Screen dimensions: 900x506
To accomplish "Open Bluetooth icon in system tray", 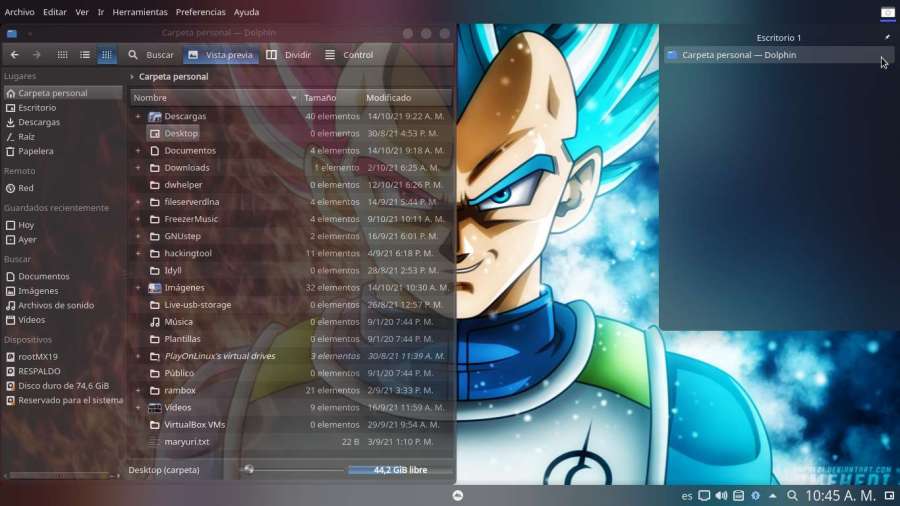I will tap(755, 495).
